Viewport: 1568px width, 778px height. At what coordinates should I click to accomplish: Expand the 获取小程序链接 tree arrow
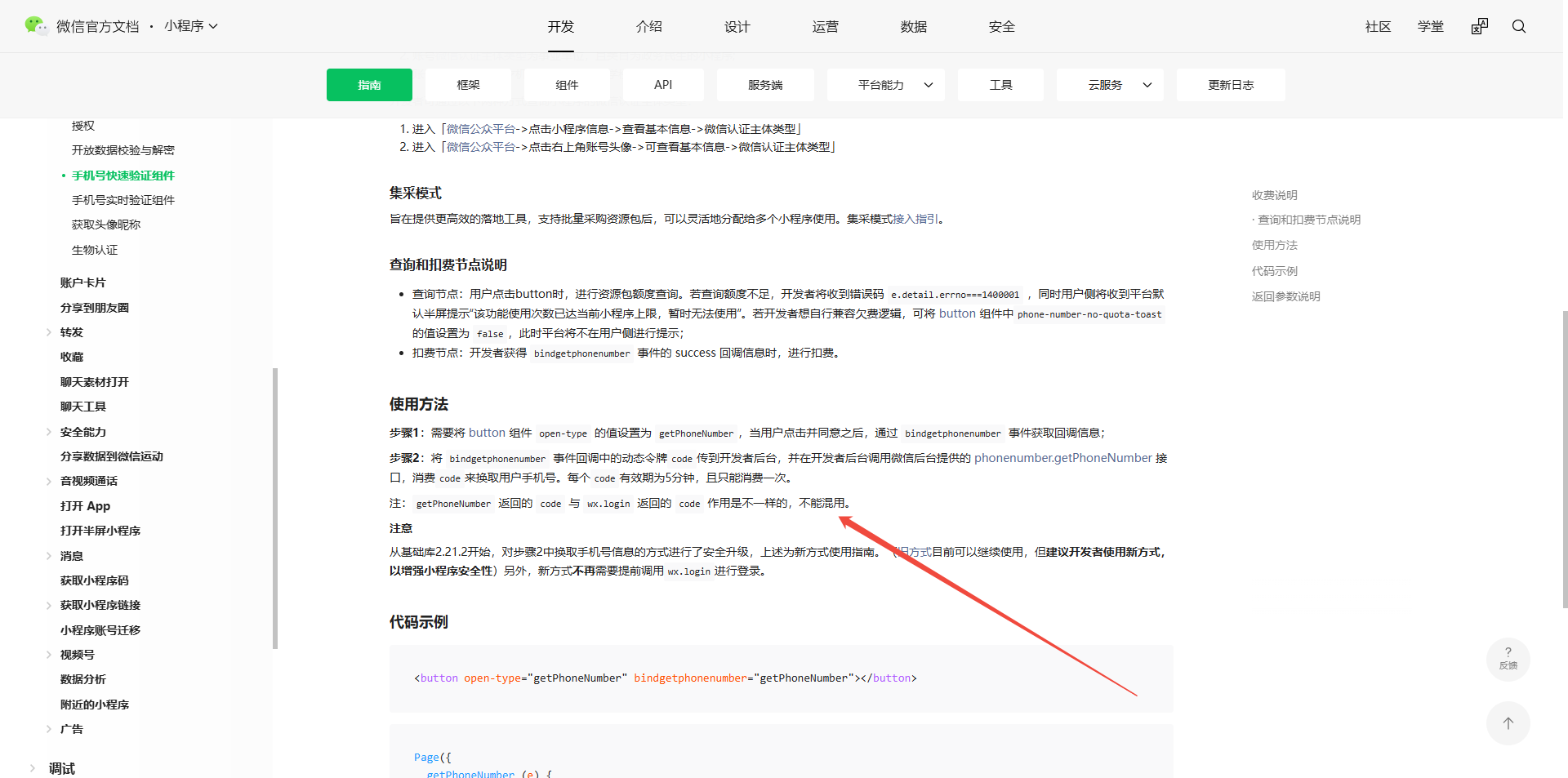(49, 605)
